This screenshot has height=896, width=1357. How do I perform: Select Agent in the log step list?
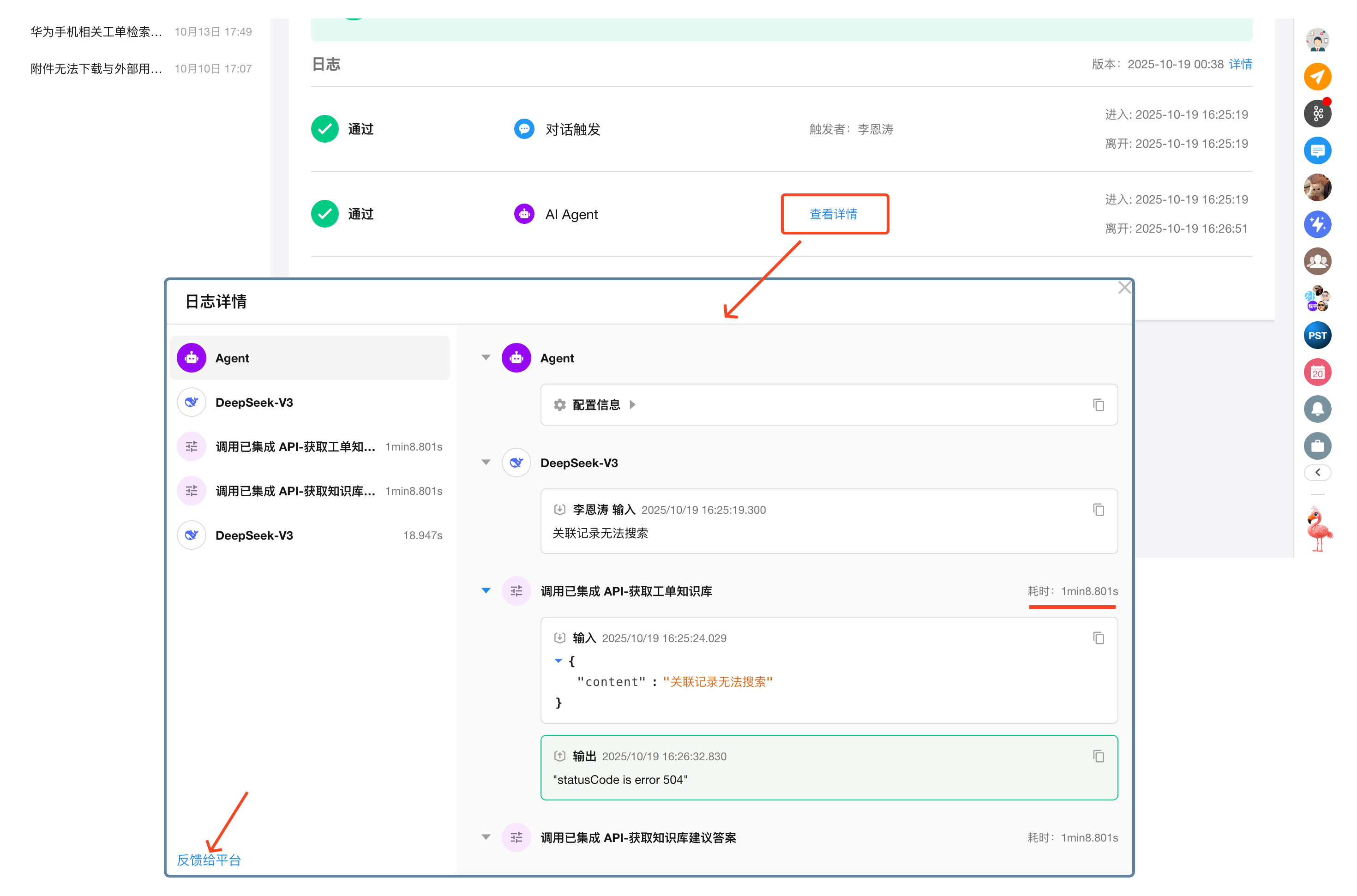(x=310, y=358)
